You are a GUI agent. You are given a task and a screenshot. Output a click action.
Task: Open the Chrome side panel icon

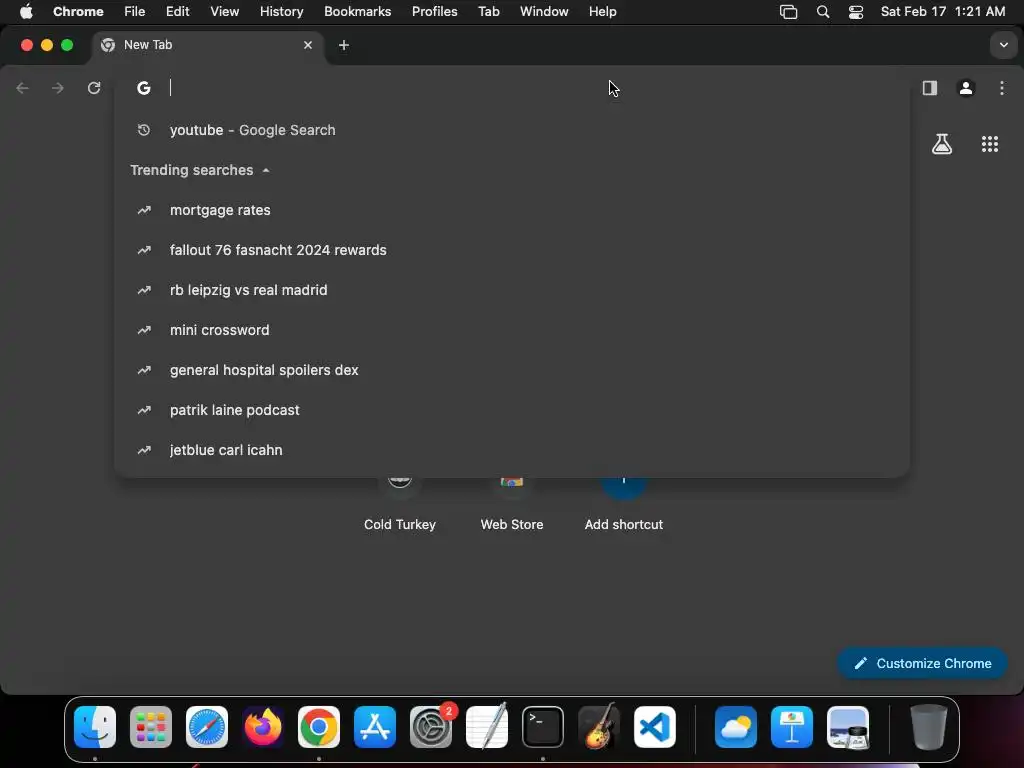tap(929, 88)
